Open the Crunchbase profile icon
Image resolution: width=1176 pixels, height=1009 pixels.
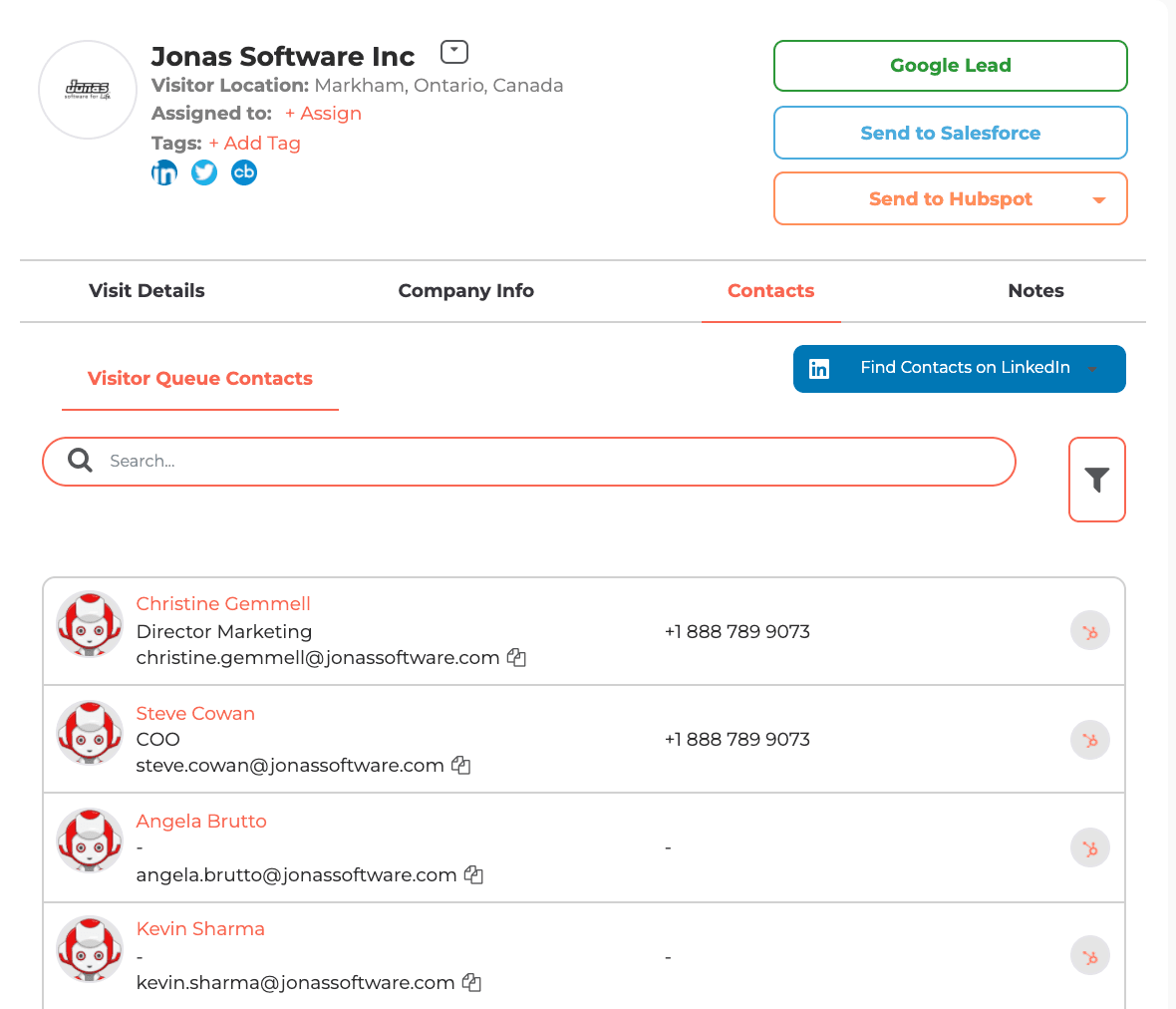[244, 172]
